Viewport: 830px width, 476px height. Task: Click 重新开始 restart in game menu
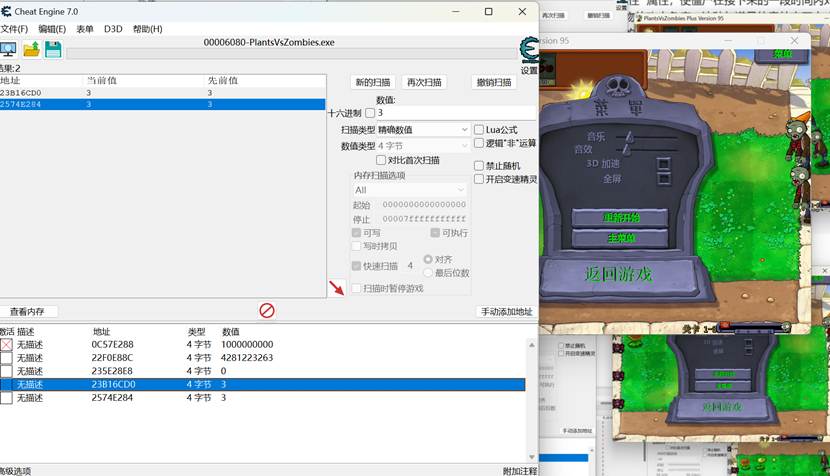point(620,218)
